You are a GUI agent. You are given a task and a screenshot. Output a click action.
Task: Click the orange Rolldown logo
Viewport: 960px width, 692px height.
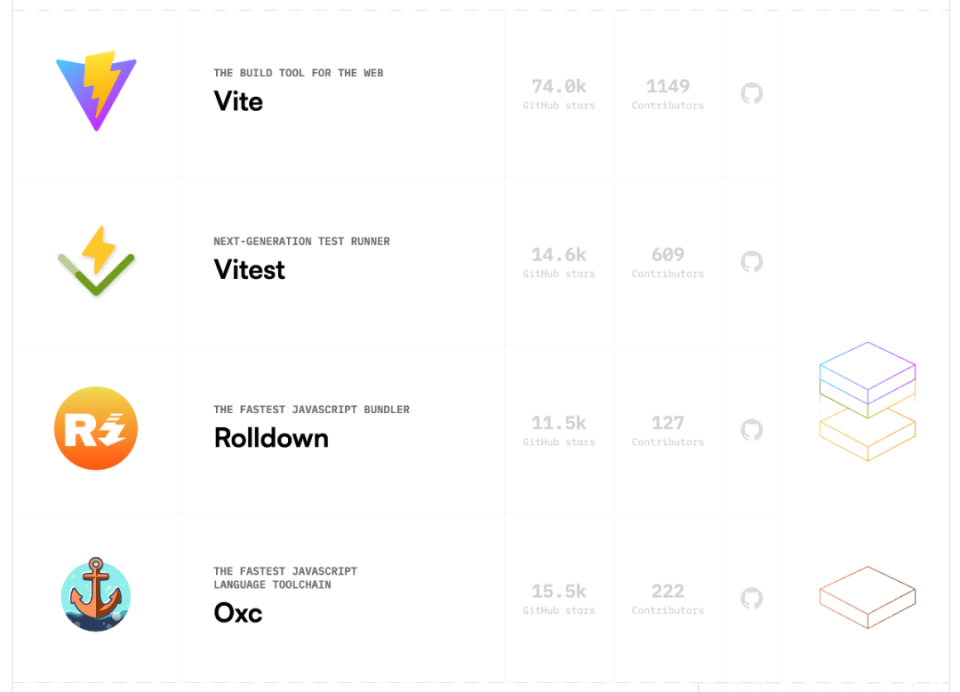pos(96,429)
